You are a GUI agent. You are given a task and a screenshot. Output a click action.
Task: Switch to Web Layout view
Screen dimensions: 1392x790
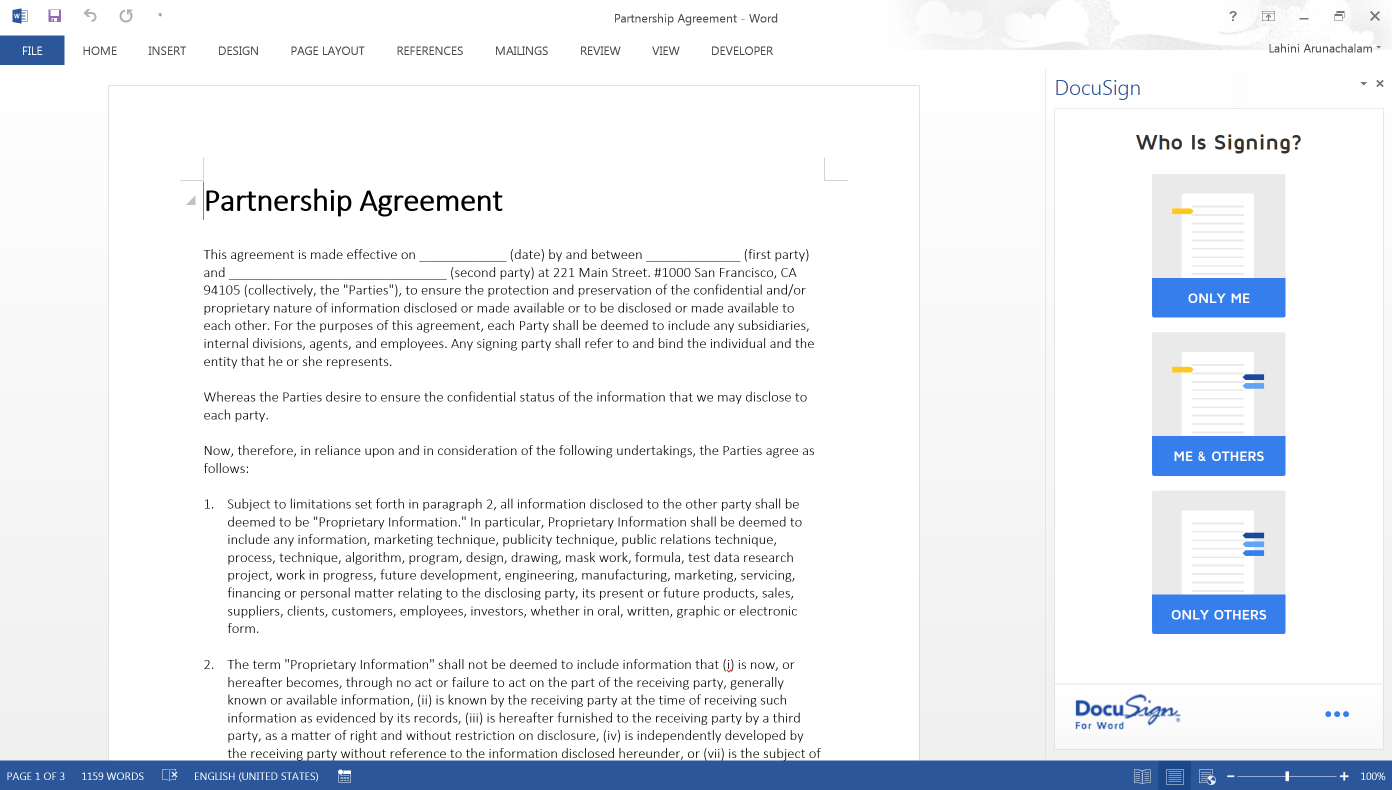tap(1207, 776)
